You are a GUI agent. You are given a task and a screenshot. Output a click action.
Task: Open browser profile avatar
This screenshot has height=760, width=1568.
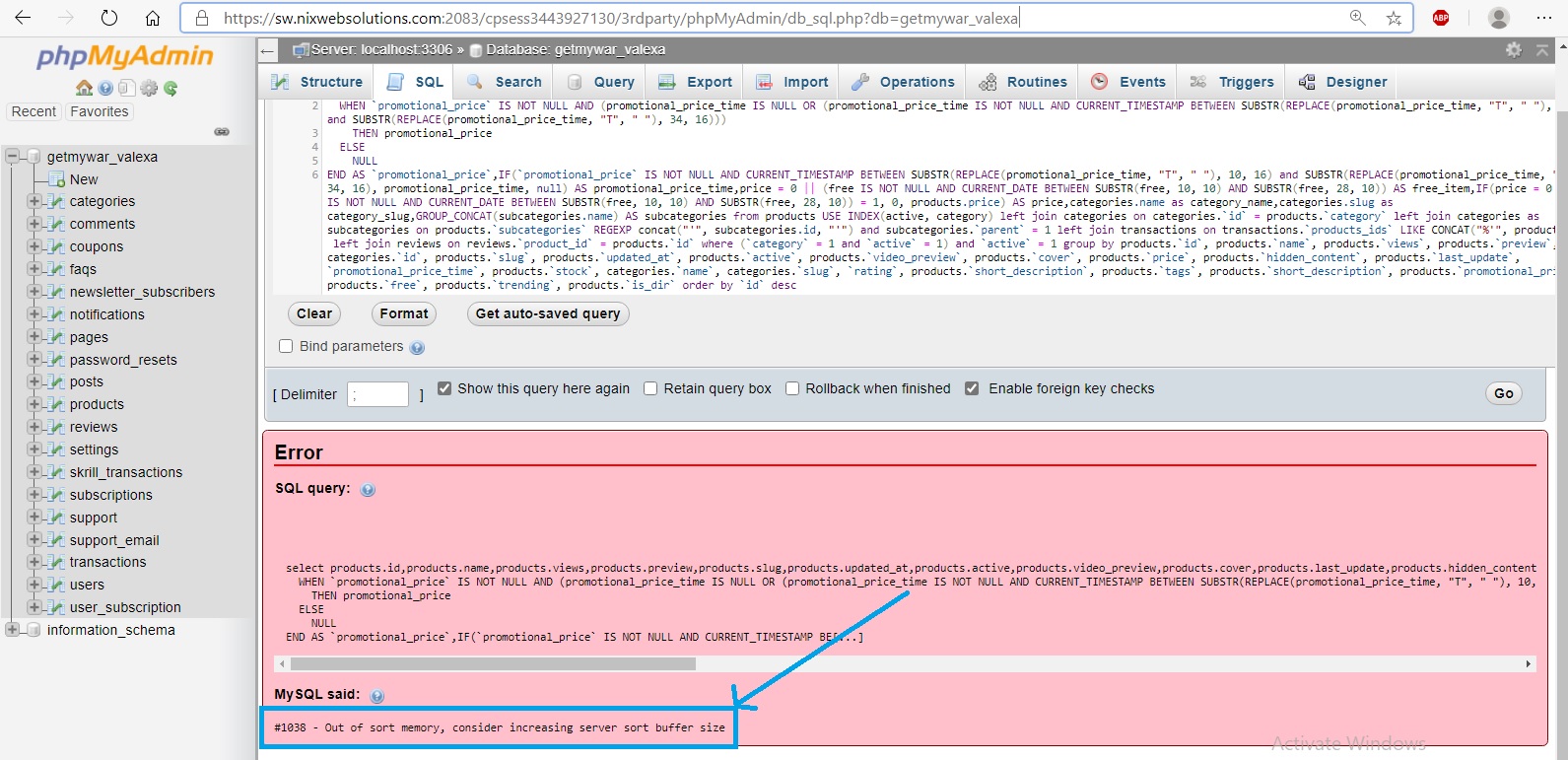click(1499, 18)
